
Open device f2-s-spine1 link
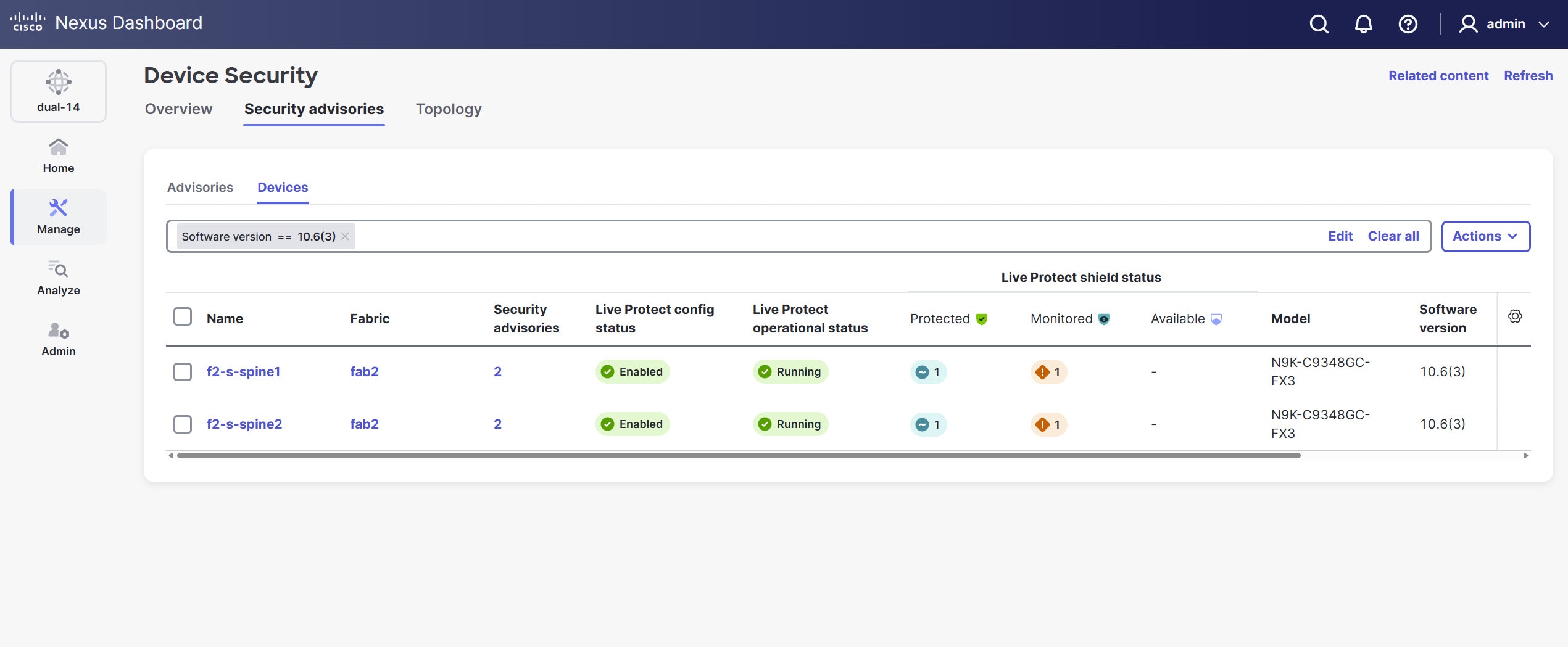(x=243, y=371)
